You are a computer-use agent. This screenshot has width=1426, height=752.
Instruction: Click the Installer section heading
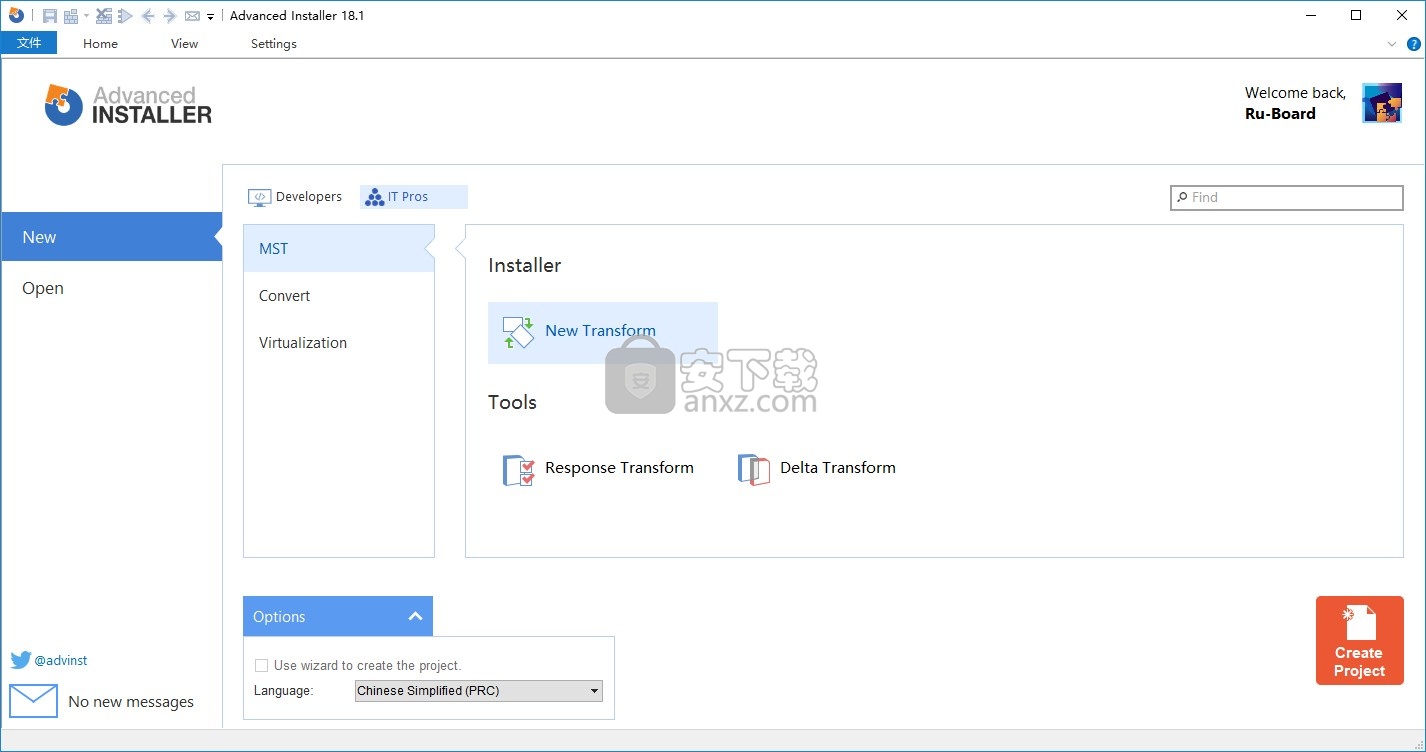tap(525, 265)
